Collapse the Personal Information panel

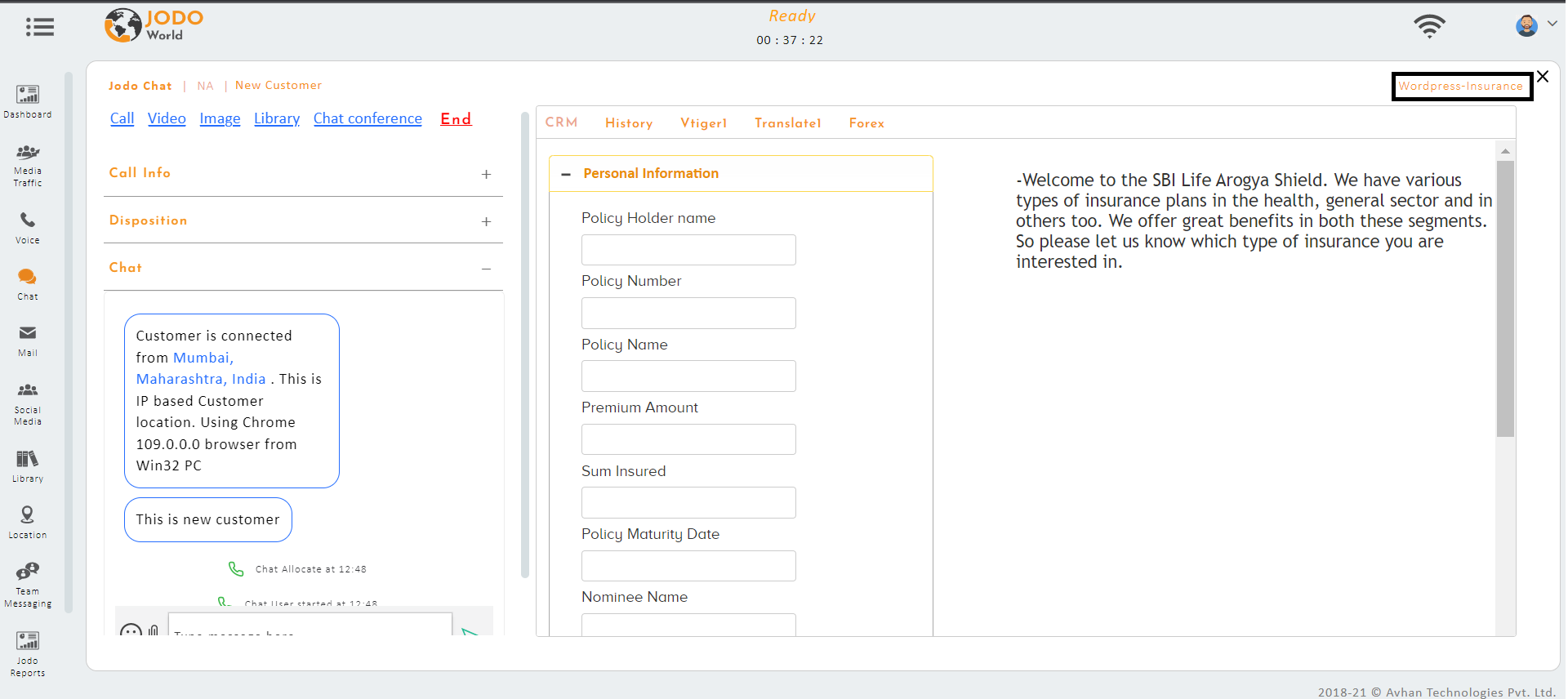coord(566,174)
